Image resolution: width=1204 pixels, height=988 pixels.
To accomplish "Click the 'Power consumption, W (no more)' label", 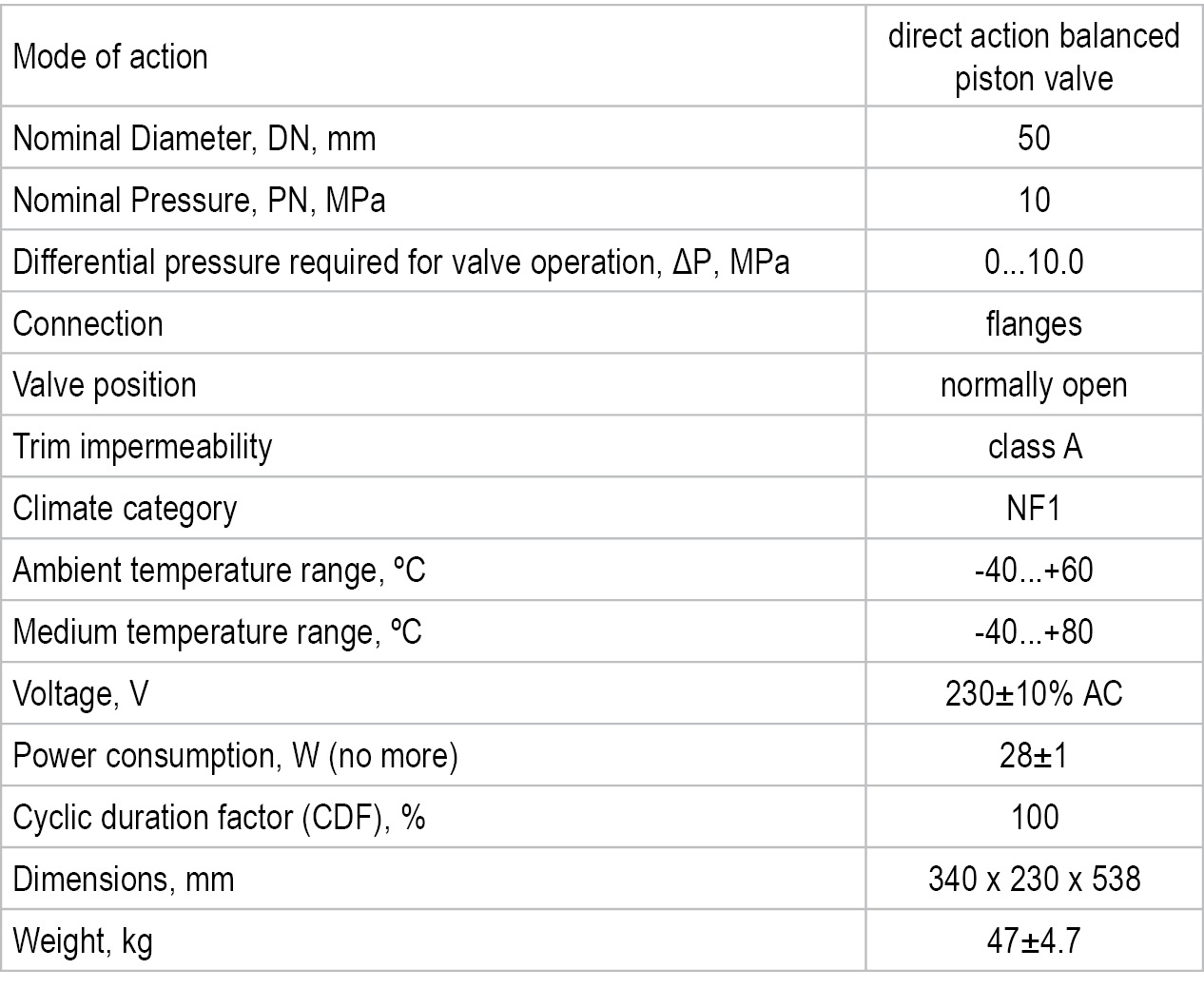I will click(235, 756).
